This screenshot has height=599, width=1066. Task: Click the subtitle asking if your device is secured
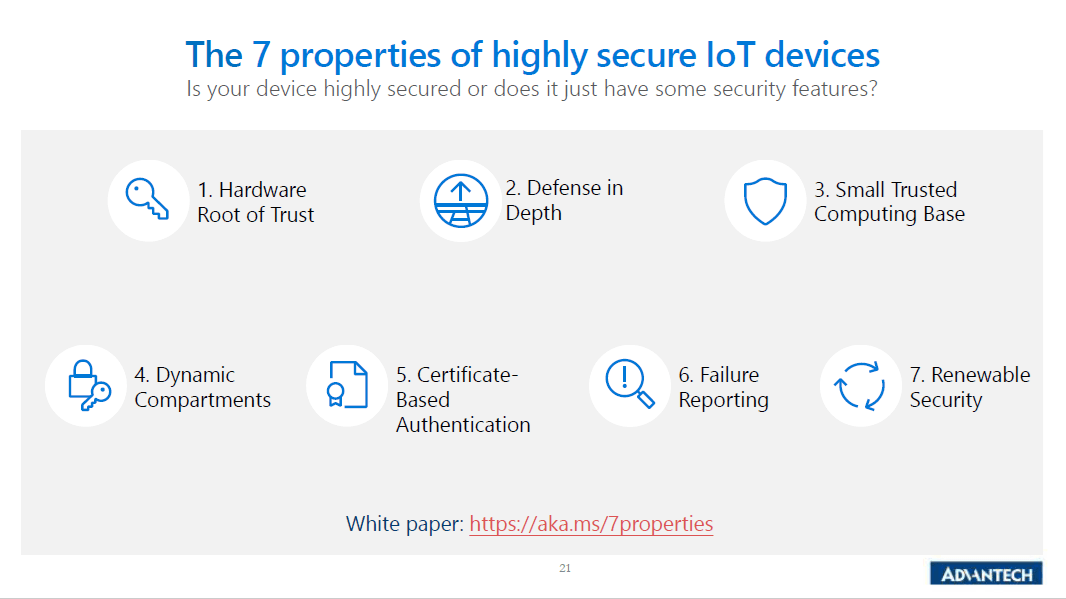pyautogui.click(x=533, y=89)
